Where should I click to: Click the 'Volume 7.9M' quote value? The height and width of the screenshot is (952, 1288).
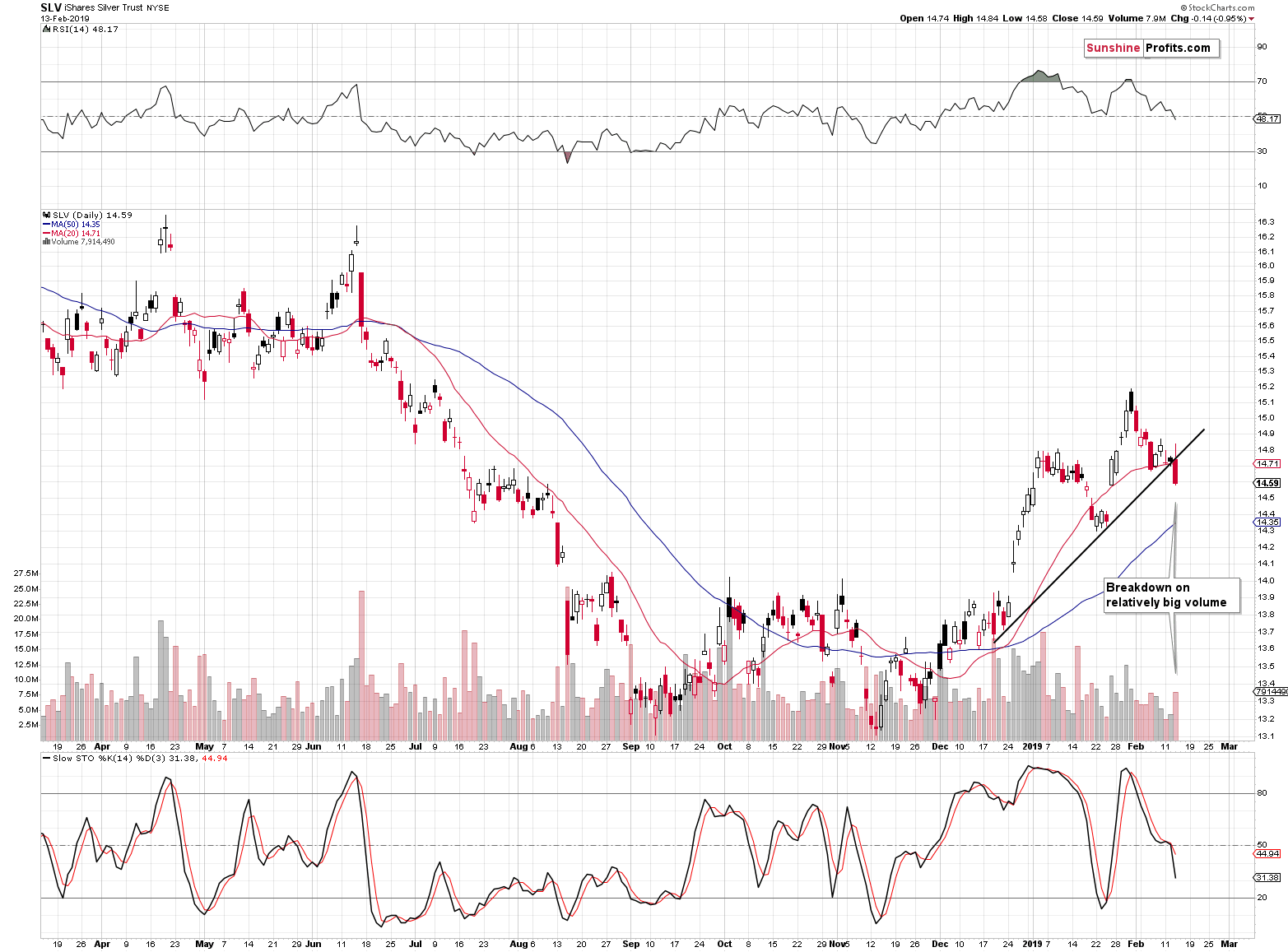(x=1137, y=18)
